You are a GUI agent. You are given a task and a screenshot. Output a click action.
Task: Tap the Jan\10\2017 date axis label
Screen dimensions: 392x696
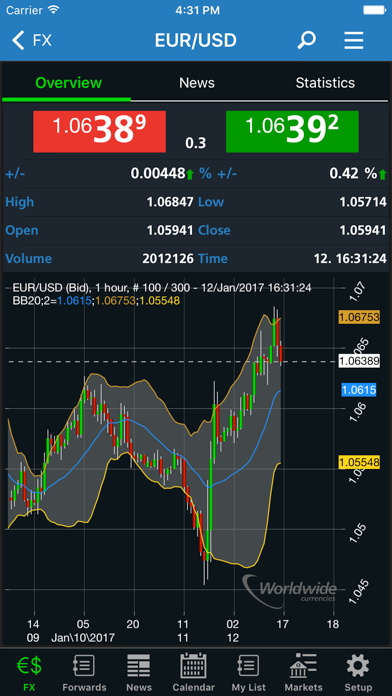coord(83,638)
